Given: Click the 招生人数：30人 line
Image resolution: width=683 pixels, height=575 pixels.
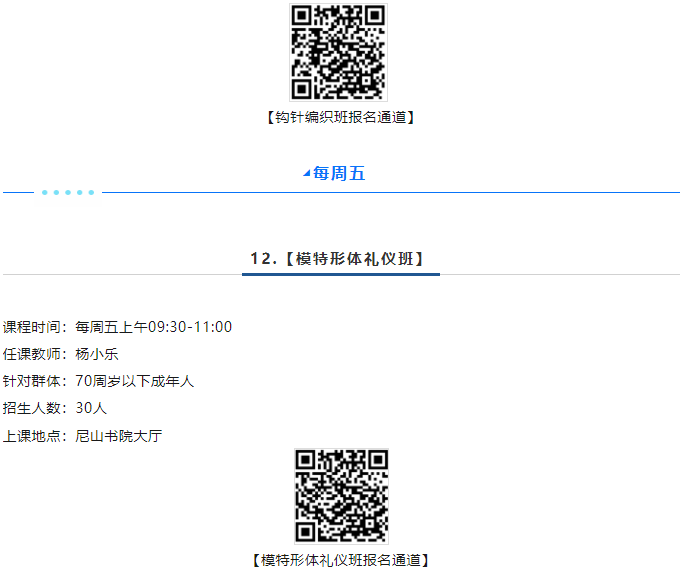Looking at the screenshot, I should [55, 408].
